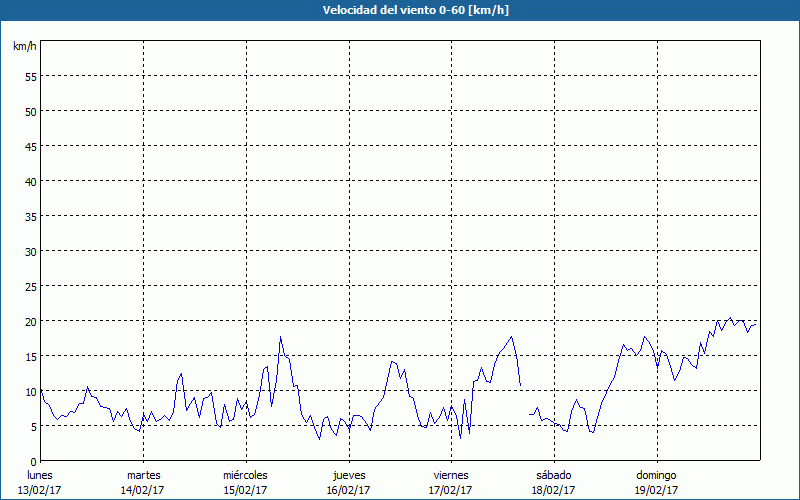Click the 35 value on the y-axis
The height and width of the screenshot is (500, 800).
pos(30,216)
